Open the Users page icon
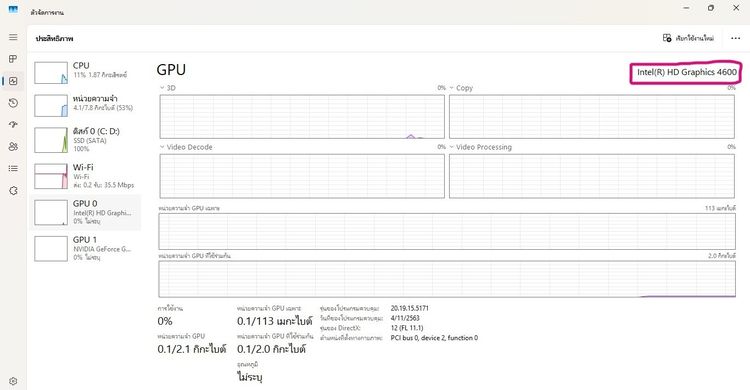This screenshot has height=390, width=750. click(13, 146)
